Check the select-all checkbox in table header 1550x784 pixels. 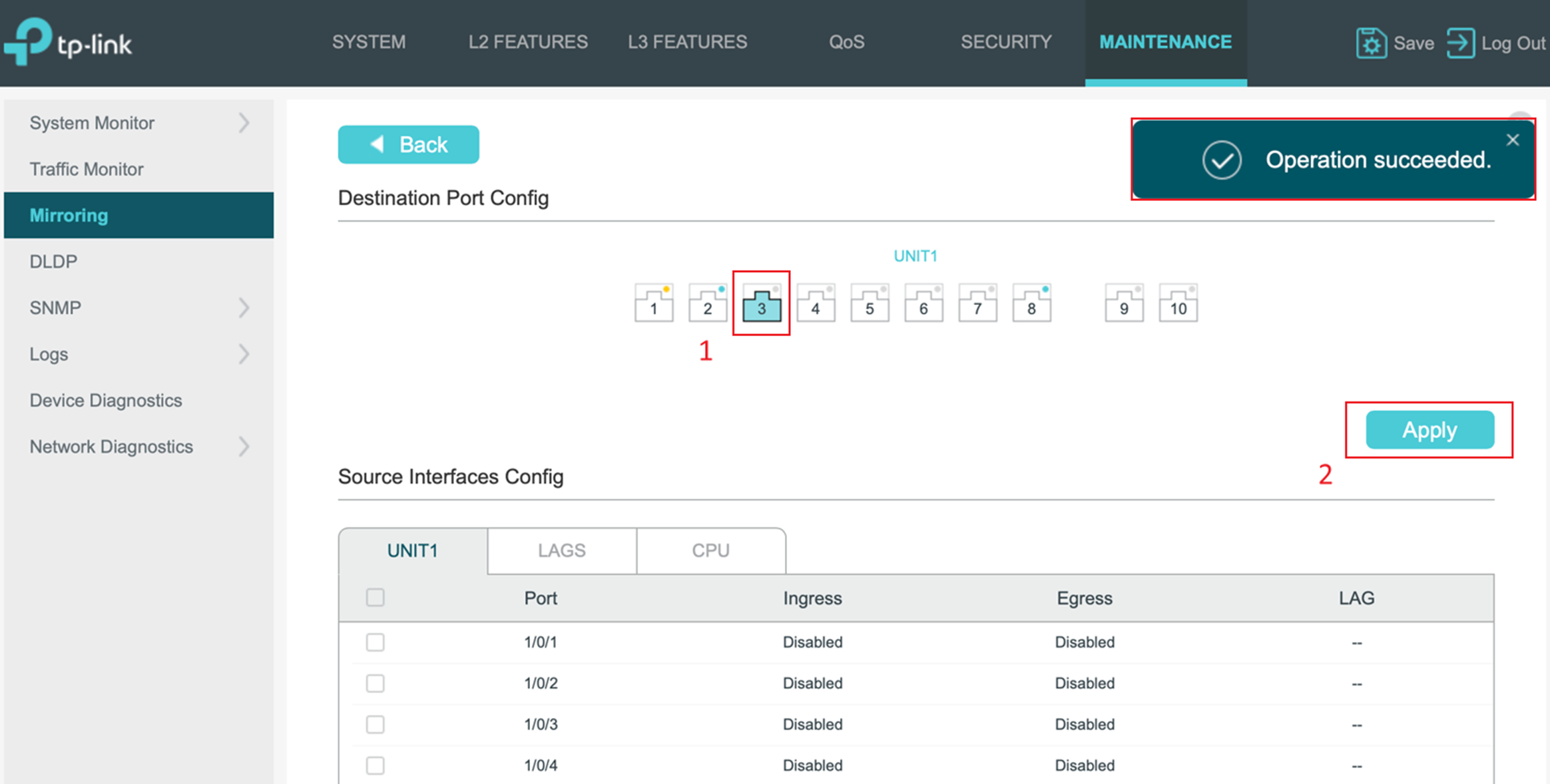click(x=375, y=598)
